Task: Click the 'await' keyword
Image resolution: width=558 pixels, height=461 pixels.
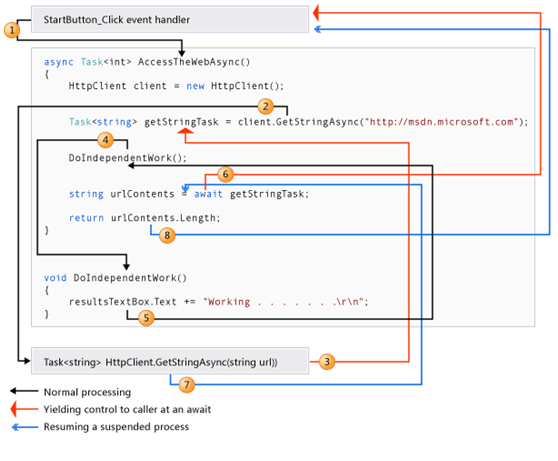Action: click(x=208, y=194)
